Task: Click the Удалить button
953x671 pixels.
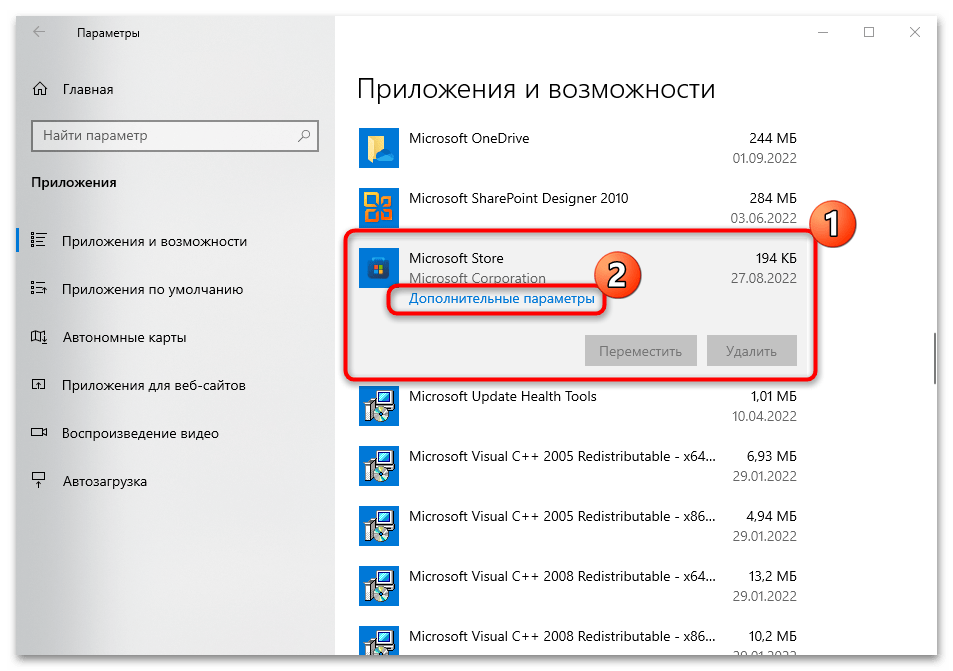Action: [x=751, y=351]
